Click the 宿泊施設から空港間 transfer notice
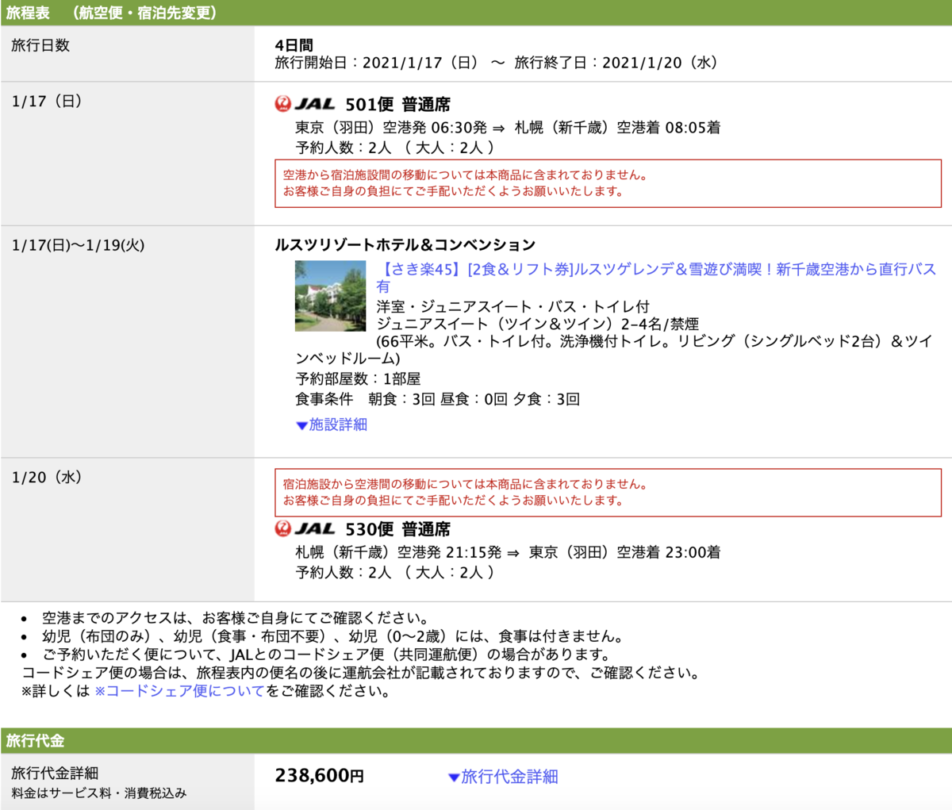The image size is (952, 810). click(608, 492)
